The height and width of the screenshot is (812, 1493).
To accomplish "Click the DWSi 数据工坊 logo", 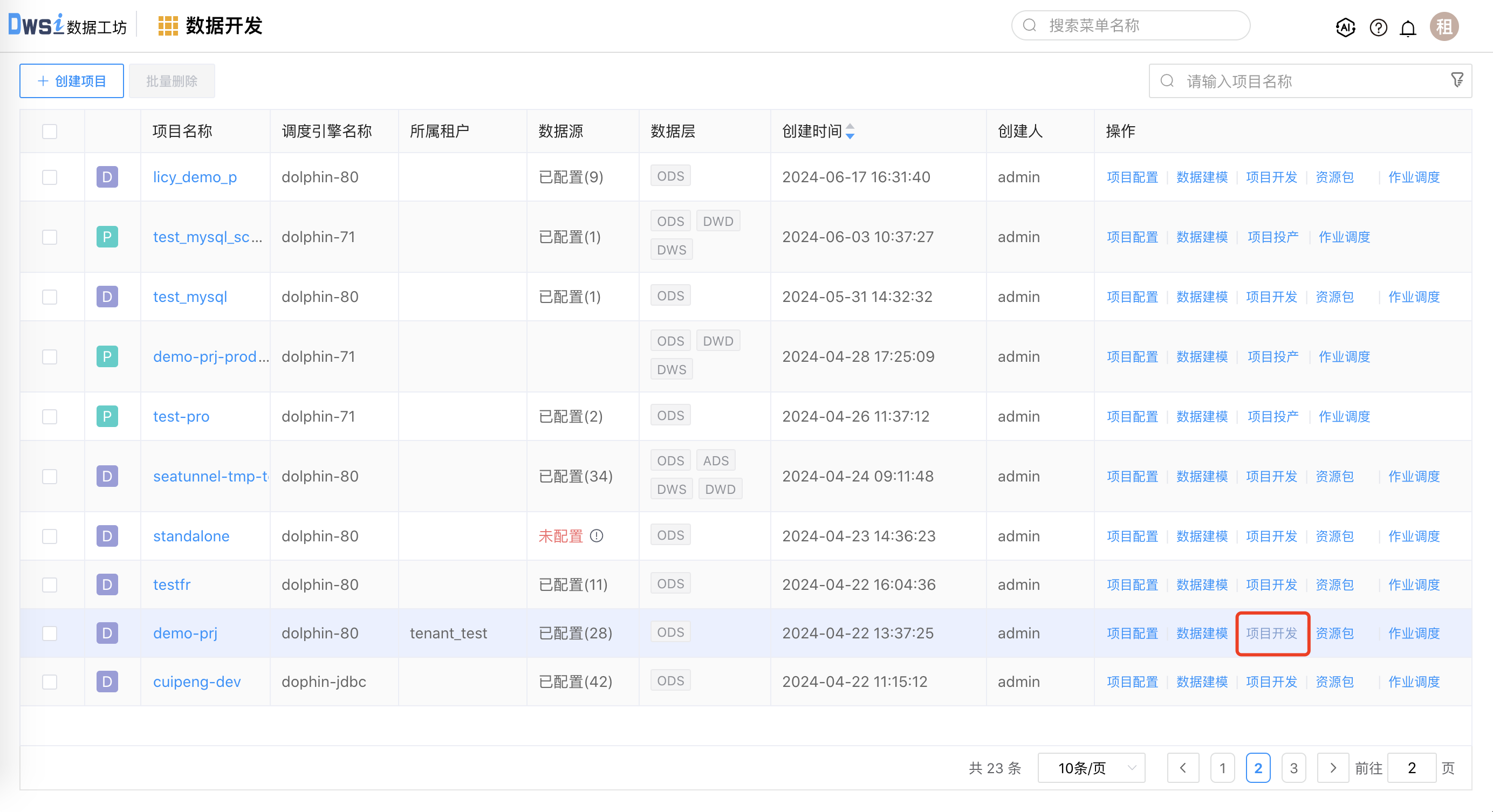I will pyautogui.click(x=67, y=25).
